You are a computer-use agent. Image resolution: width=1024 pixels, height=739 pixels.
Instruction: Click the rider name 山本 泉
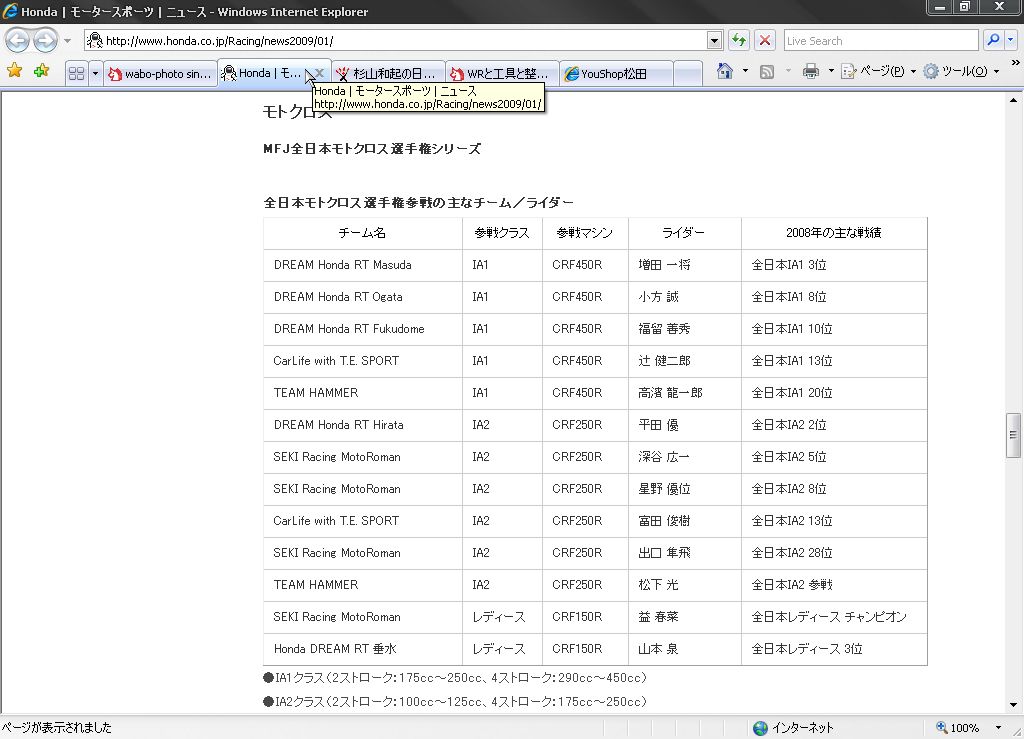point(658,649)
